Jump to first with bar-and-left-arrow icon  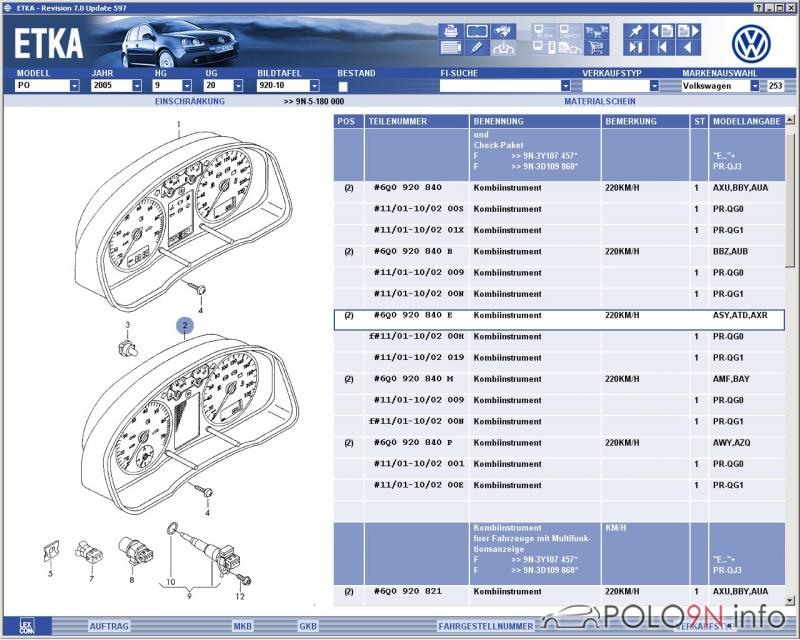point(662,47)
